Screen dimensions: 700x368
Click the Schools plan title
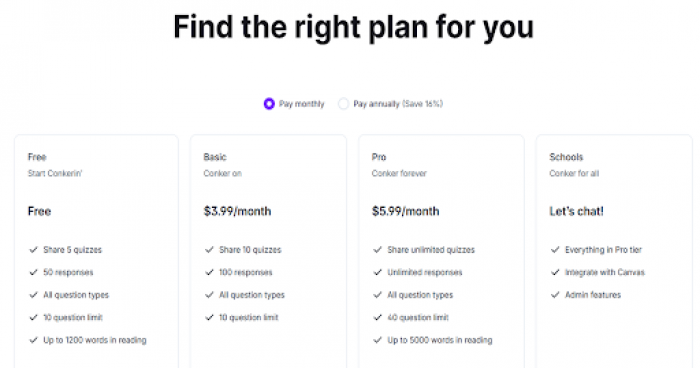click(x=566, y=157)
